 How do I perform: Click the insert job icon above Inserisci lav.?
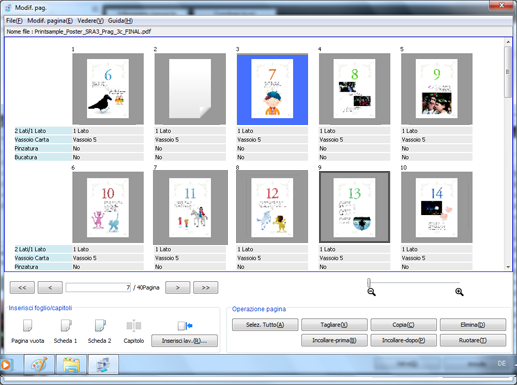[x=185, y=326]
